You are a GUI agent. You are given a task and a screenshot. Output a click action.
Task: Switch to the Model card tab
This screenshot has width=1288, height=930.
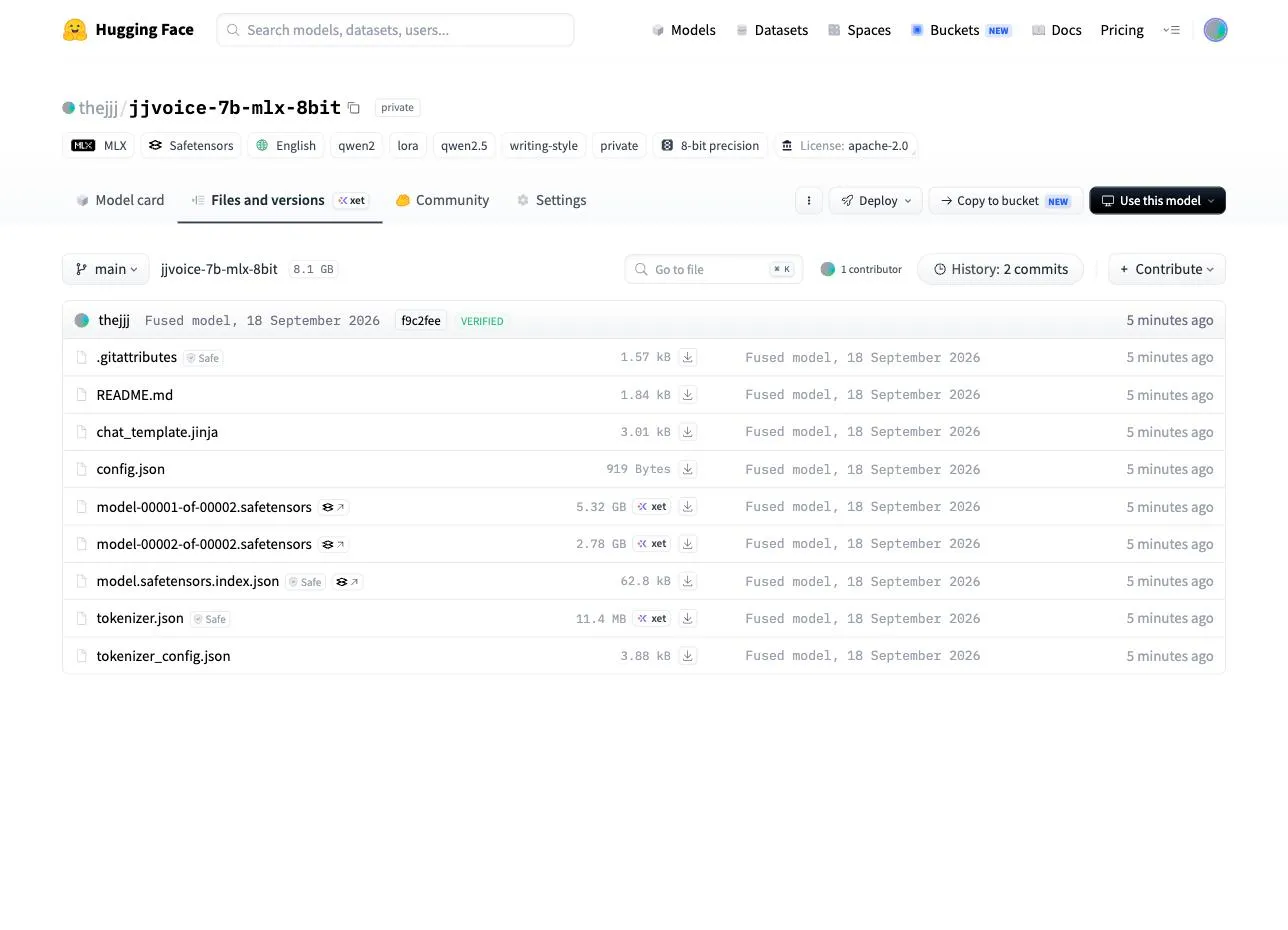pos(120,200)
